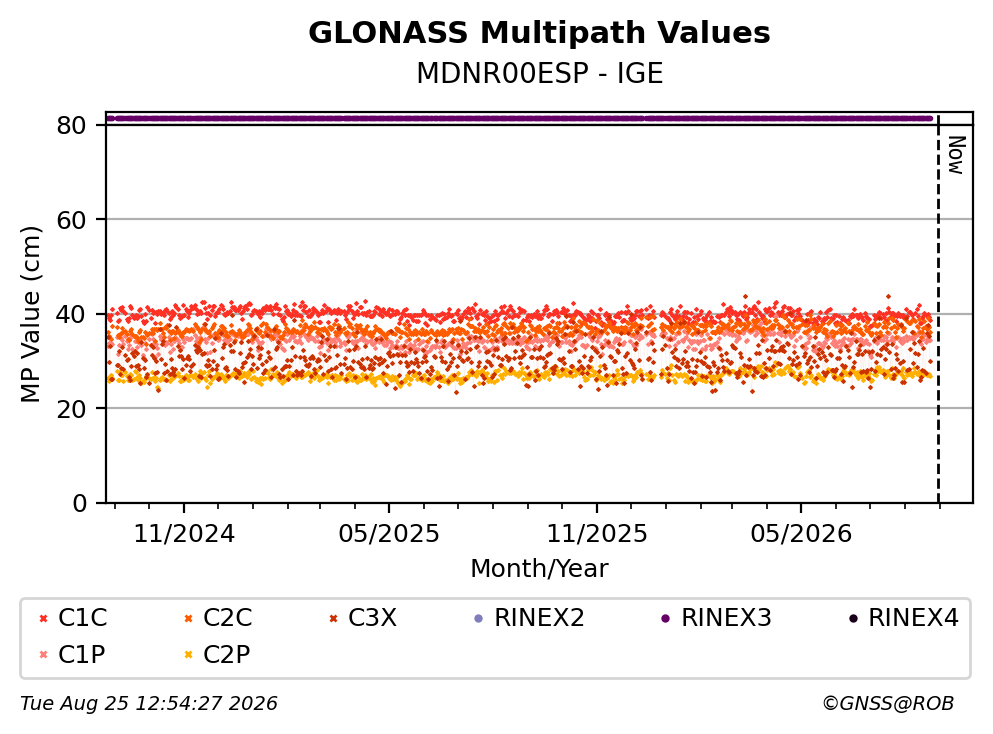Click the 11/2024 x-axis tick label
This screenshot has height=734, width=993.
[184, 534]
